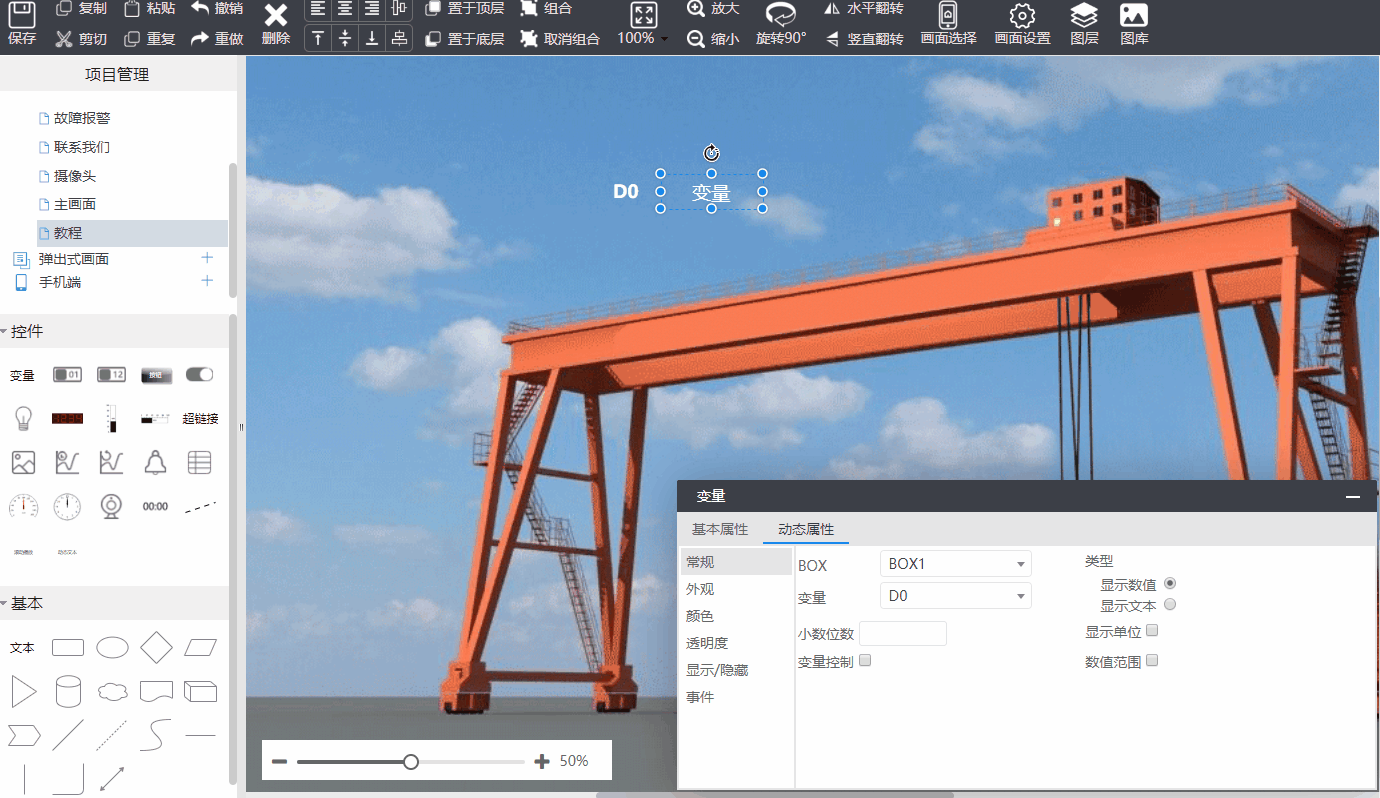Collapse the 基本 section

tap(4, 603)
